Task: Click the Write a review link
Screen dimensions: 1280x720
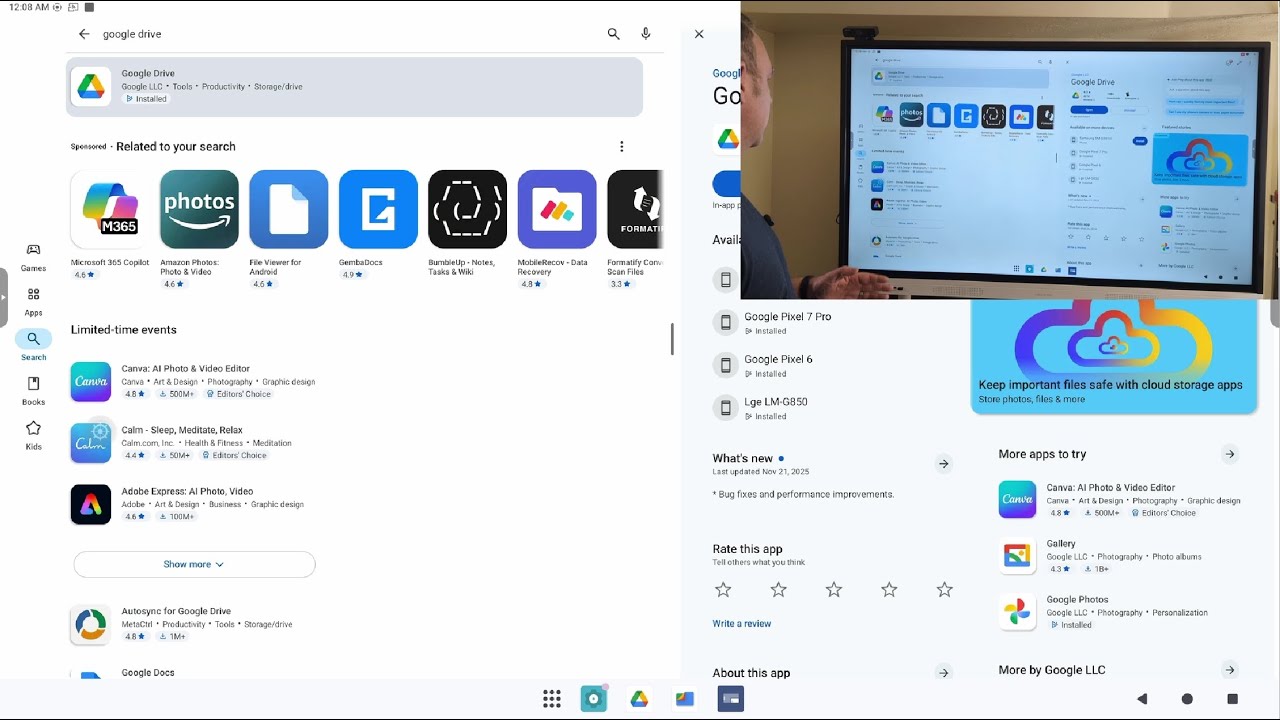Action: coord(742,624)
